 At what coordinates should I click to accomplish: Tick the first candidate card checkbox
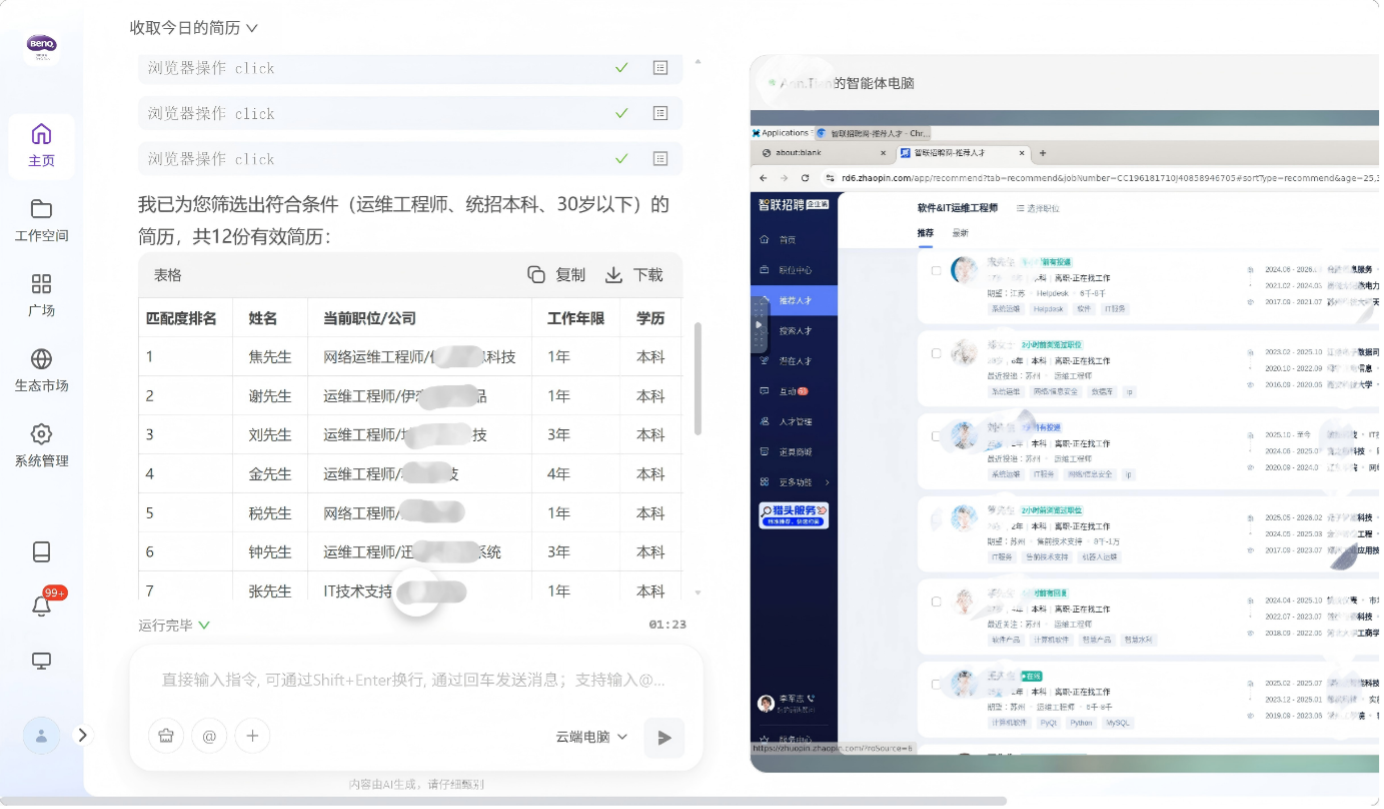click(x=936, y=270)
